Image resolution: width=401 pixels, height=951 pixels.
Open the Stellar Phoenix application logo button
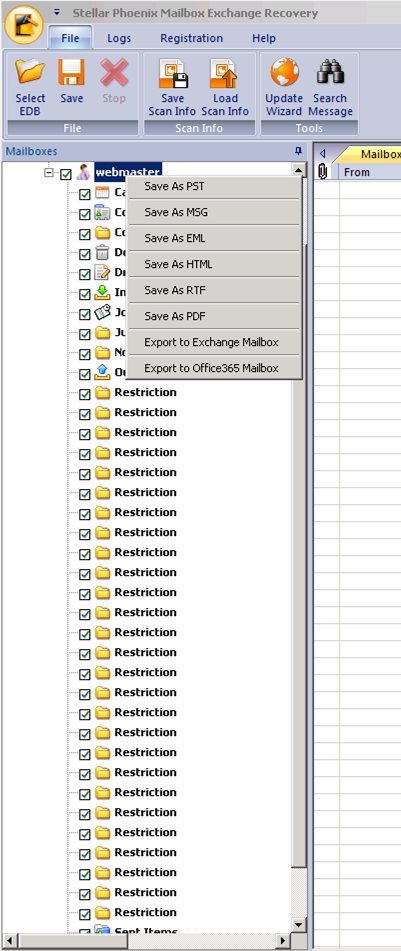pos(23,25)
